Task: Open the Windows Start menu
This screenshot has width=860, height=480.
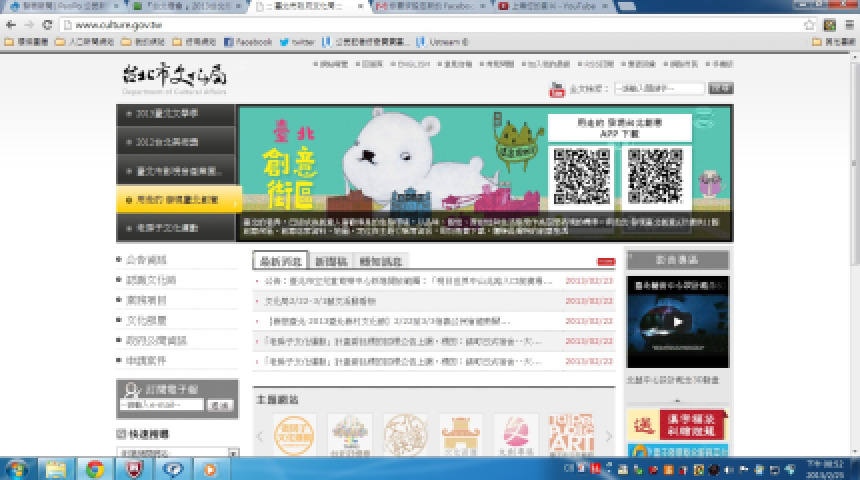Action: tap(17, 468)
